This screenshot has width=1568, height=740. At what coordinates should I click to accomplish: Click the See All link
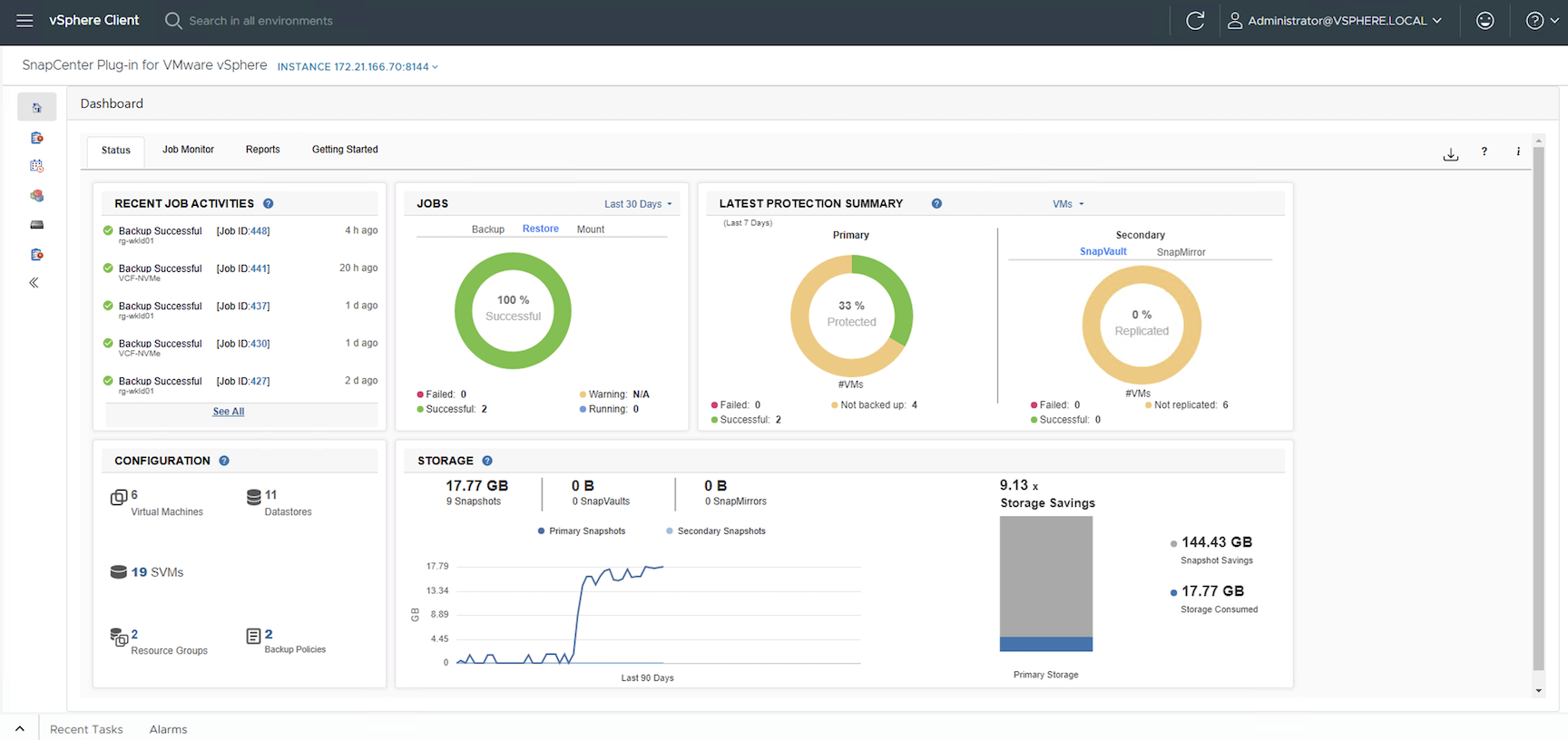(x=229, y=412)
